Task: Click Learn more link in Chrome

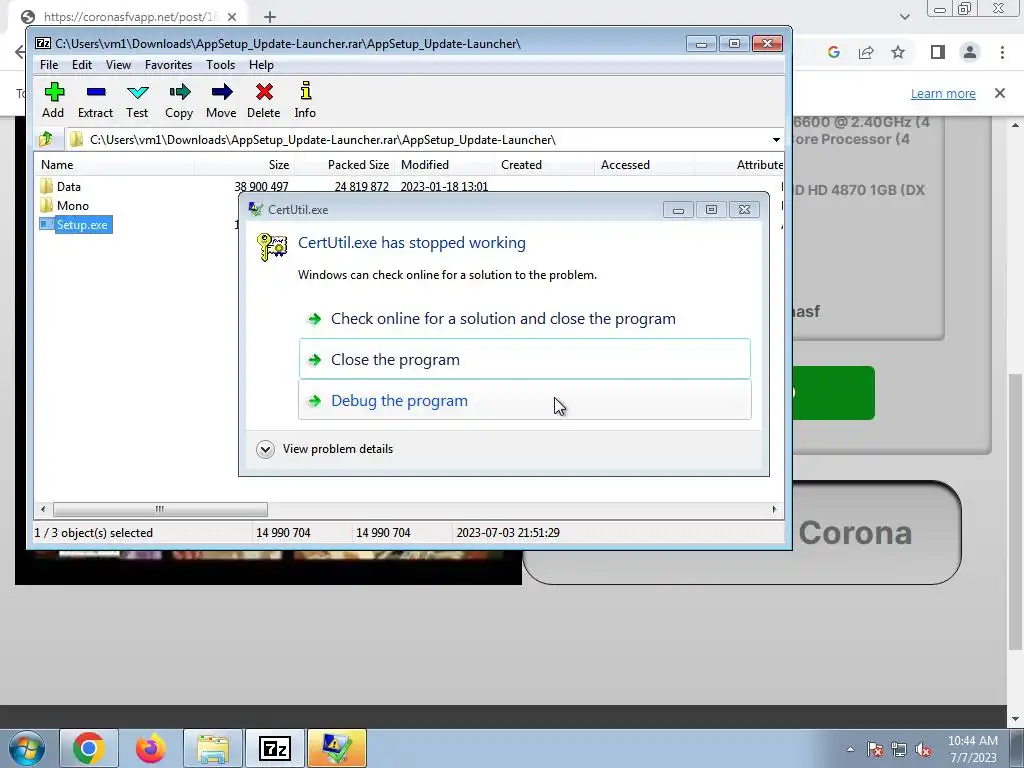Action: 943,93
